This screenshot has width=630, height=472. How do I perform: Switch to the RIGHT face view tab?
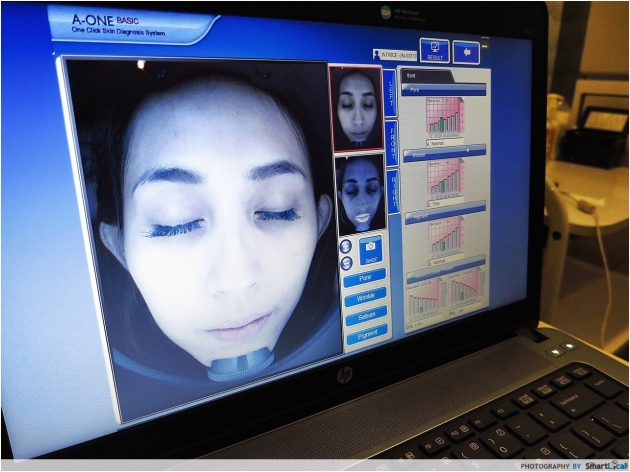tap(392, 191)
